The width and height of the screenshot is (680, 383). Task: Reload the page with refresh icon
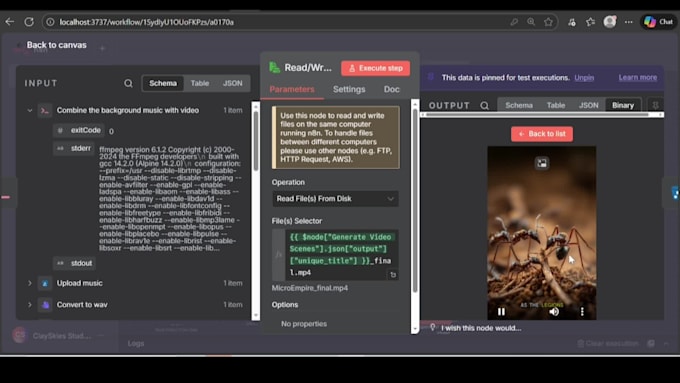(29, 22)
